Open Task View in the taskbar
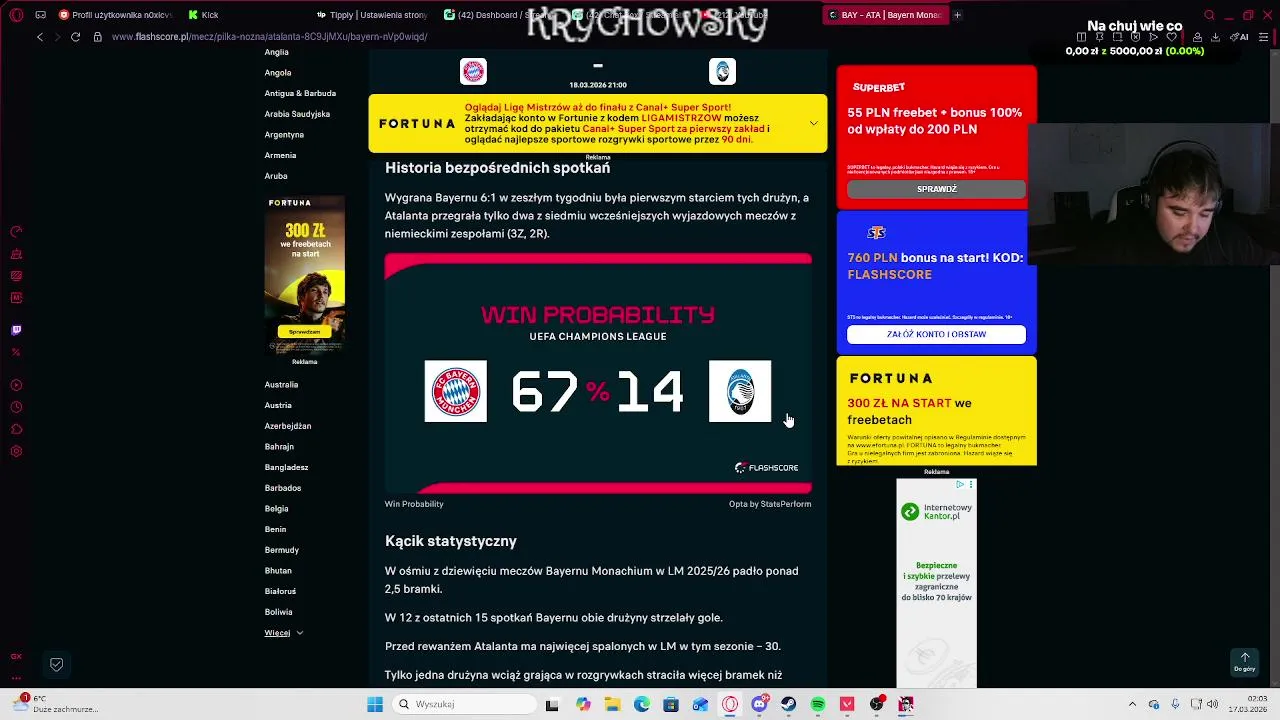Viewport: 1280px width, 720px height. [x=552, y=704]
